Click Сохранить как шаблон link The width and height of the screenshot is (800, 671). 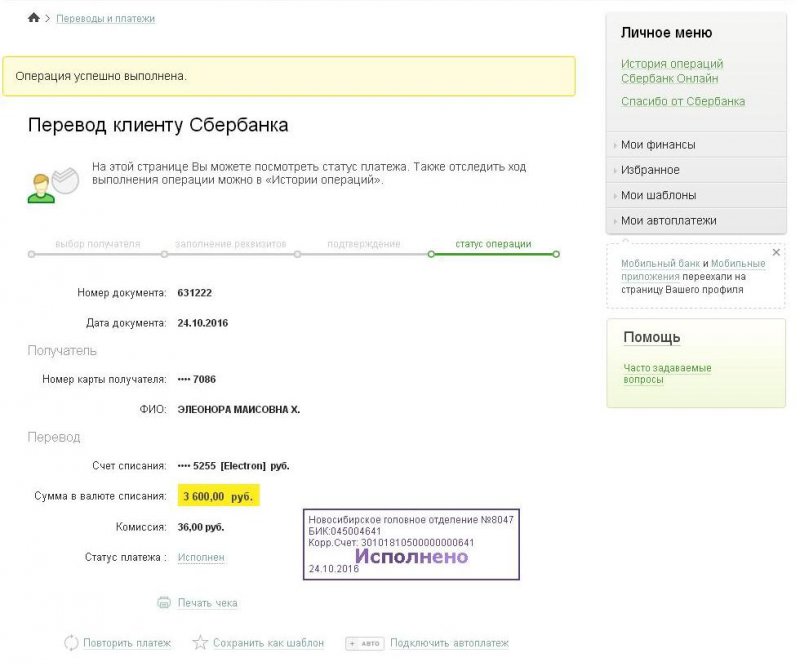click(268, 643)
